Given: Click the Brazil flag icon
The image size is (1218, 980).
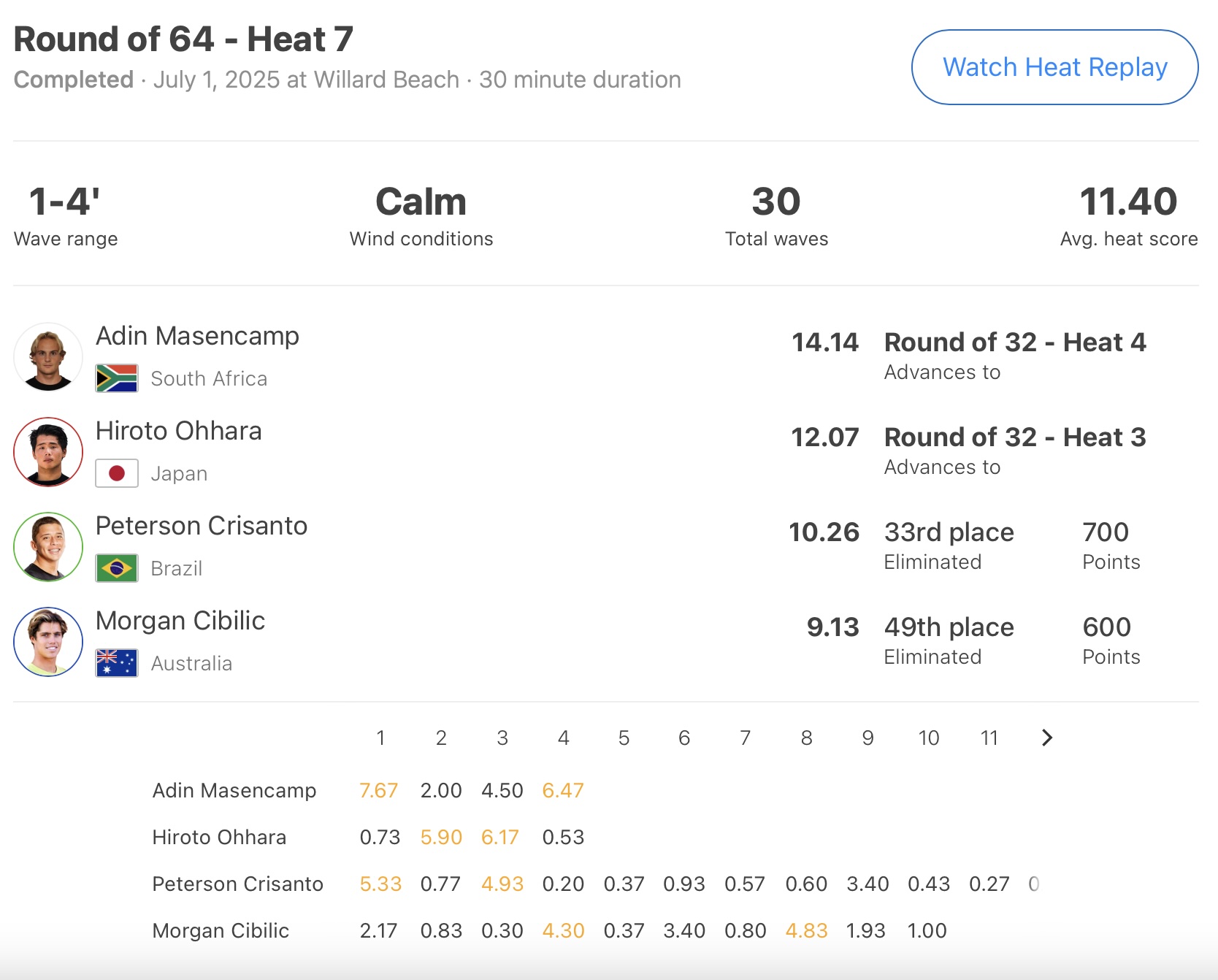Looking at the screenshot, I should (117, 568).
